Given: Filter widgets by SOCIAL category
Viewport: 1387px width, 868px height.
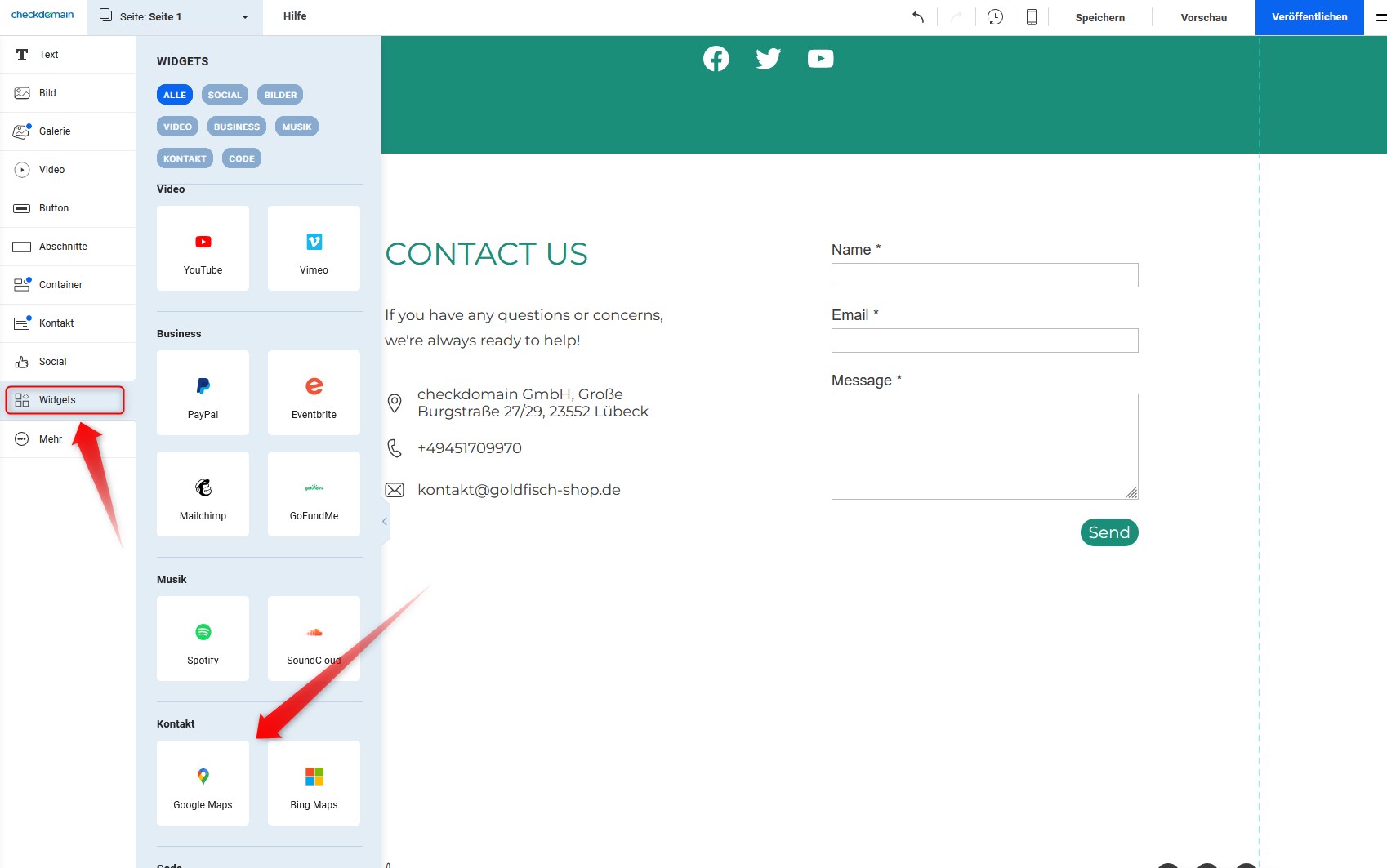Looking at the screenshot, I should 225,95.
